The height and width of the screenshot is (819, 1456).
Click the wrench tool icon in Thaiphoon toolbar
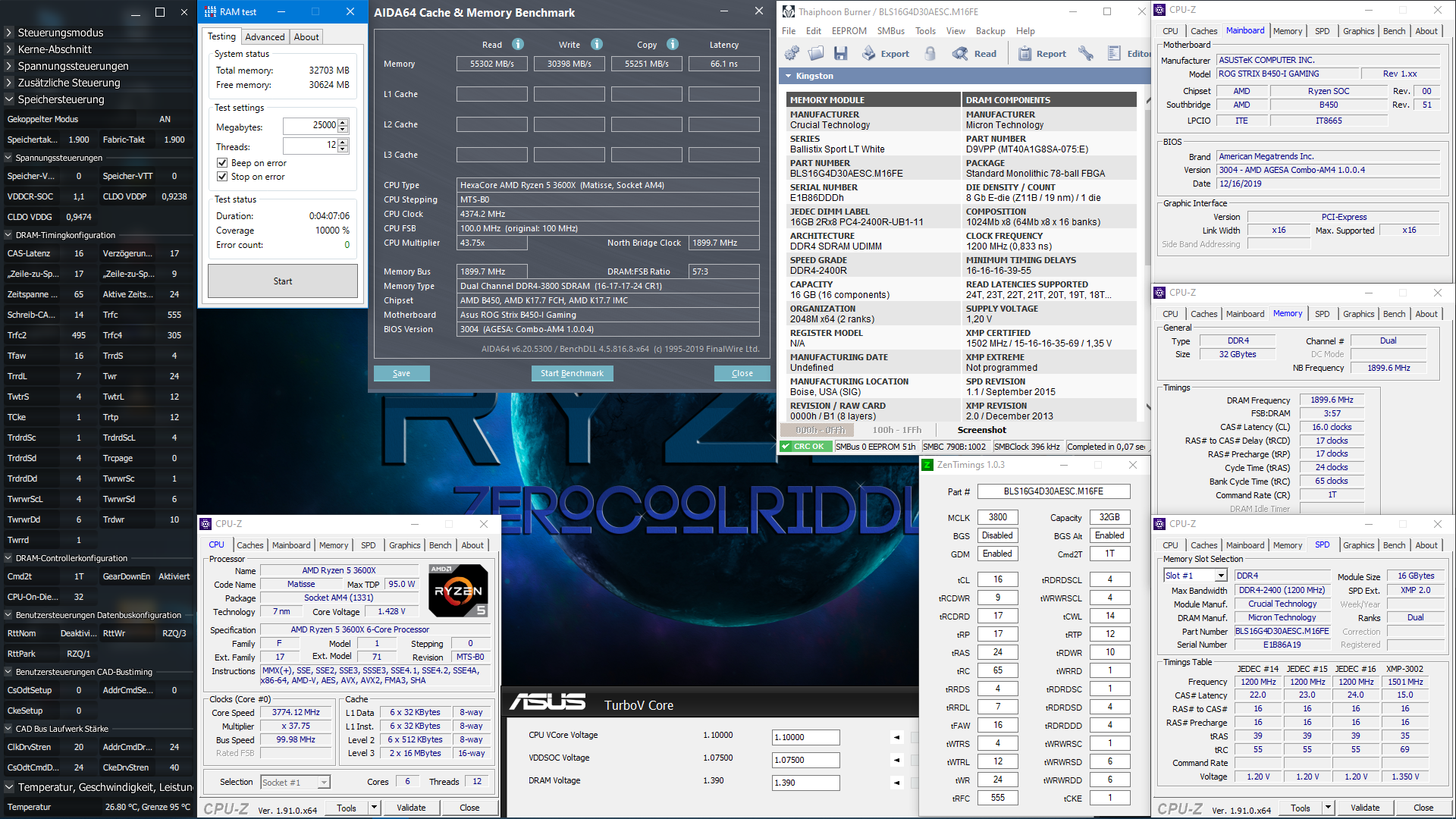click(x=1086, y=53)
